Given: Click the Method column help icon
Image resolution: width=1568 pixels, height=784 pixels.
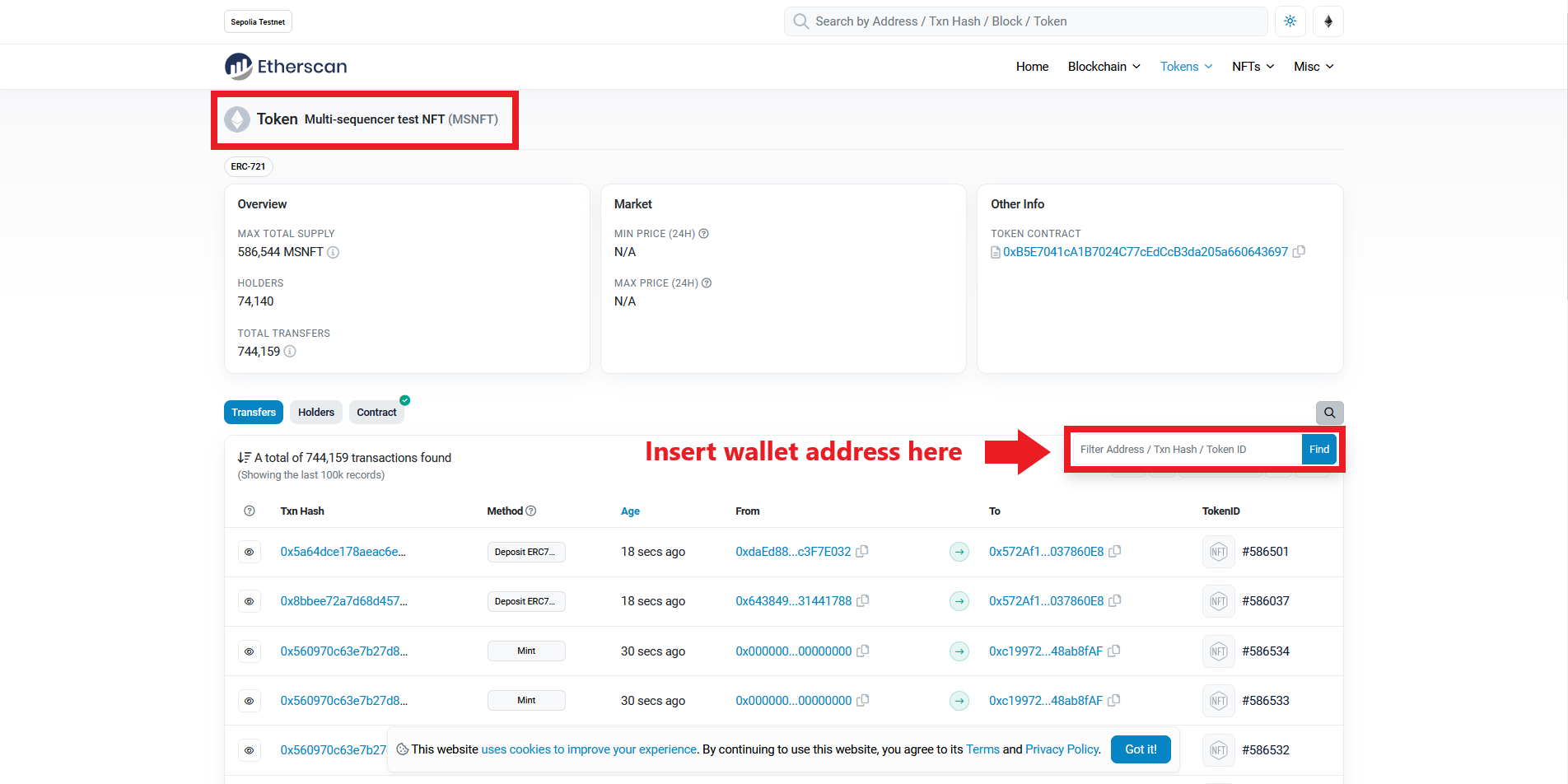Looking at the screenshot, I should (531, 511).
